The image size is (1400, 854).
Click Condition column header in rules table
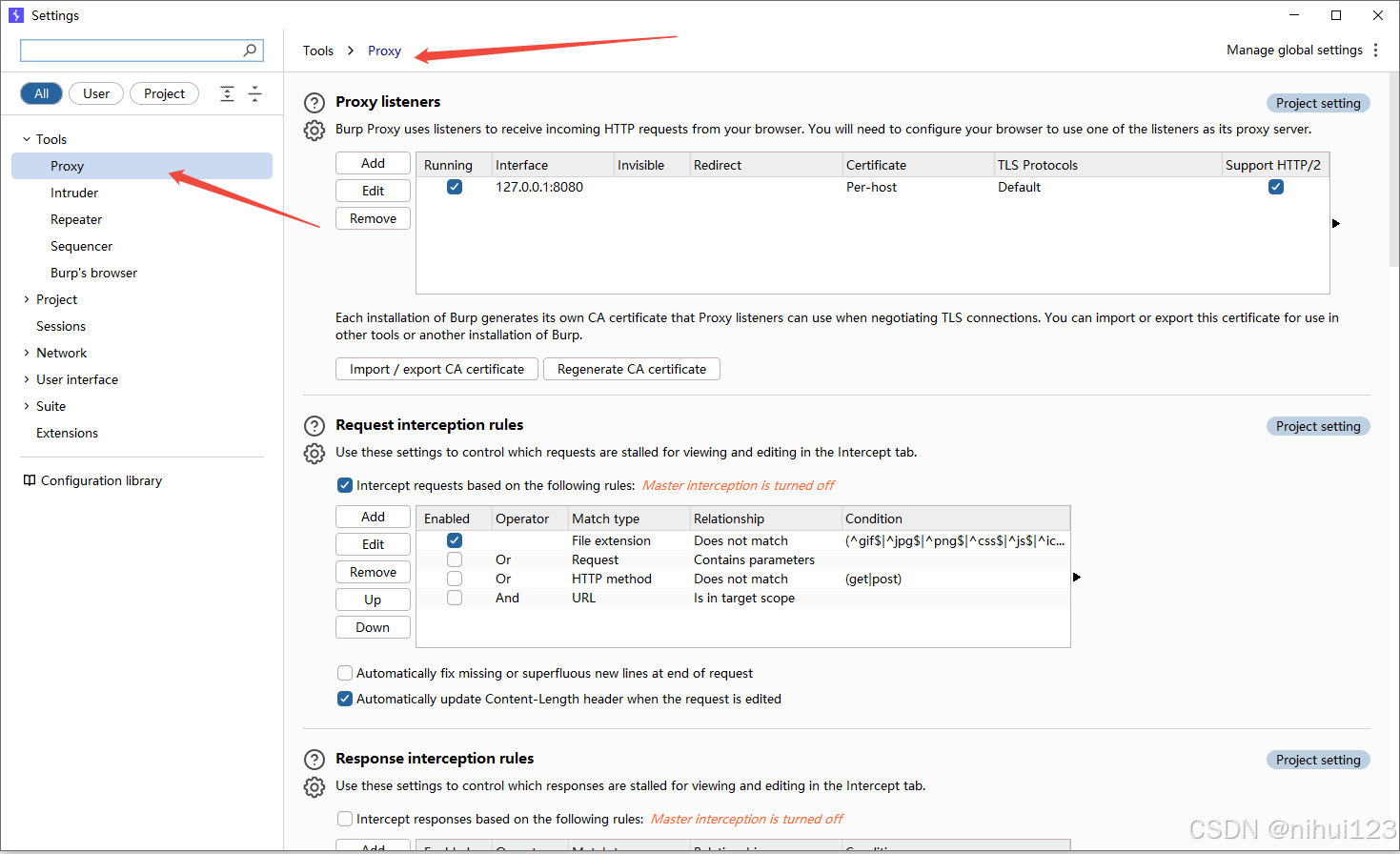956,518
